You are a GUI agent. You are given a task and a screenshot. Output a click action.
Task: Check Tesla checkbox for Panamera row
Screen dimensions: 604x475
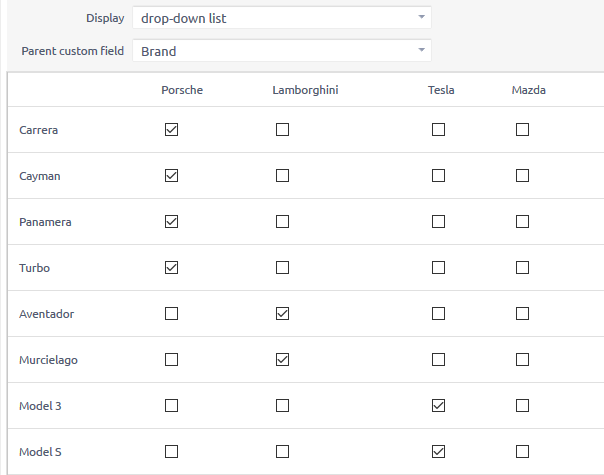point(438,222)
